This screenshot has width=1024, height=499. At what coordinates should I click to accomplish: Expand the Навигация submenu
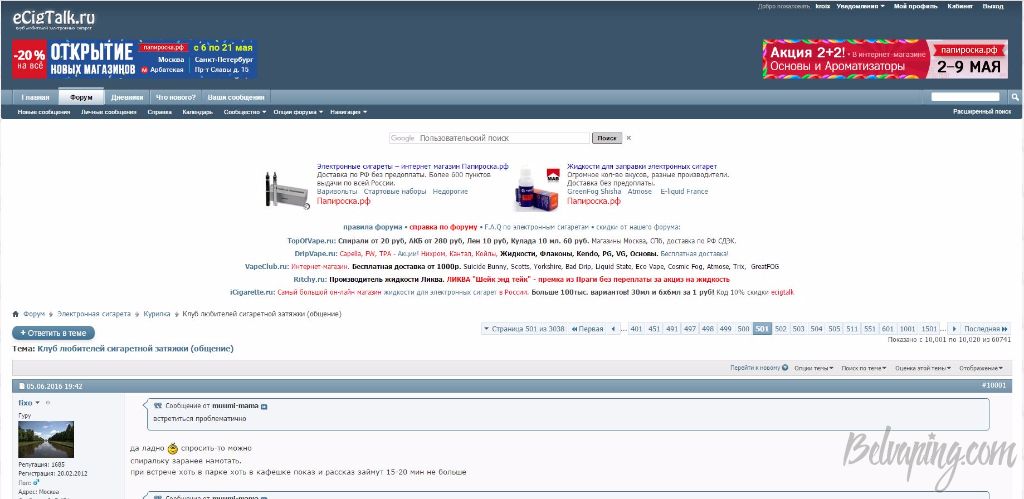click(348, 112)
